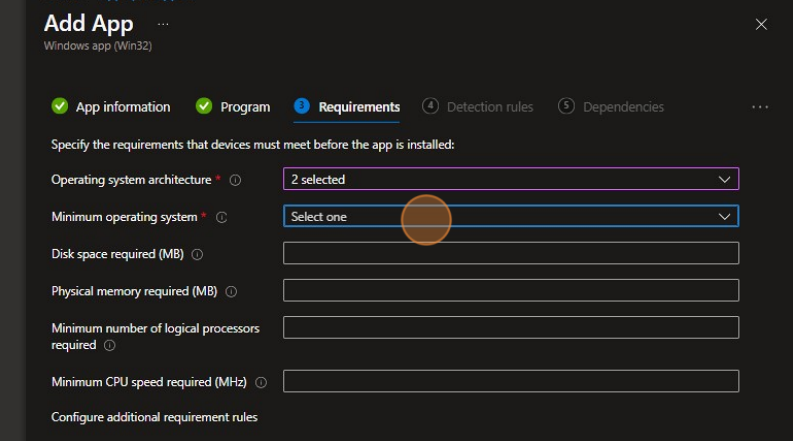Open the Minimum operating system dropdown
Screen dimensions: 793x441
click(x=510, y=216)
